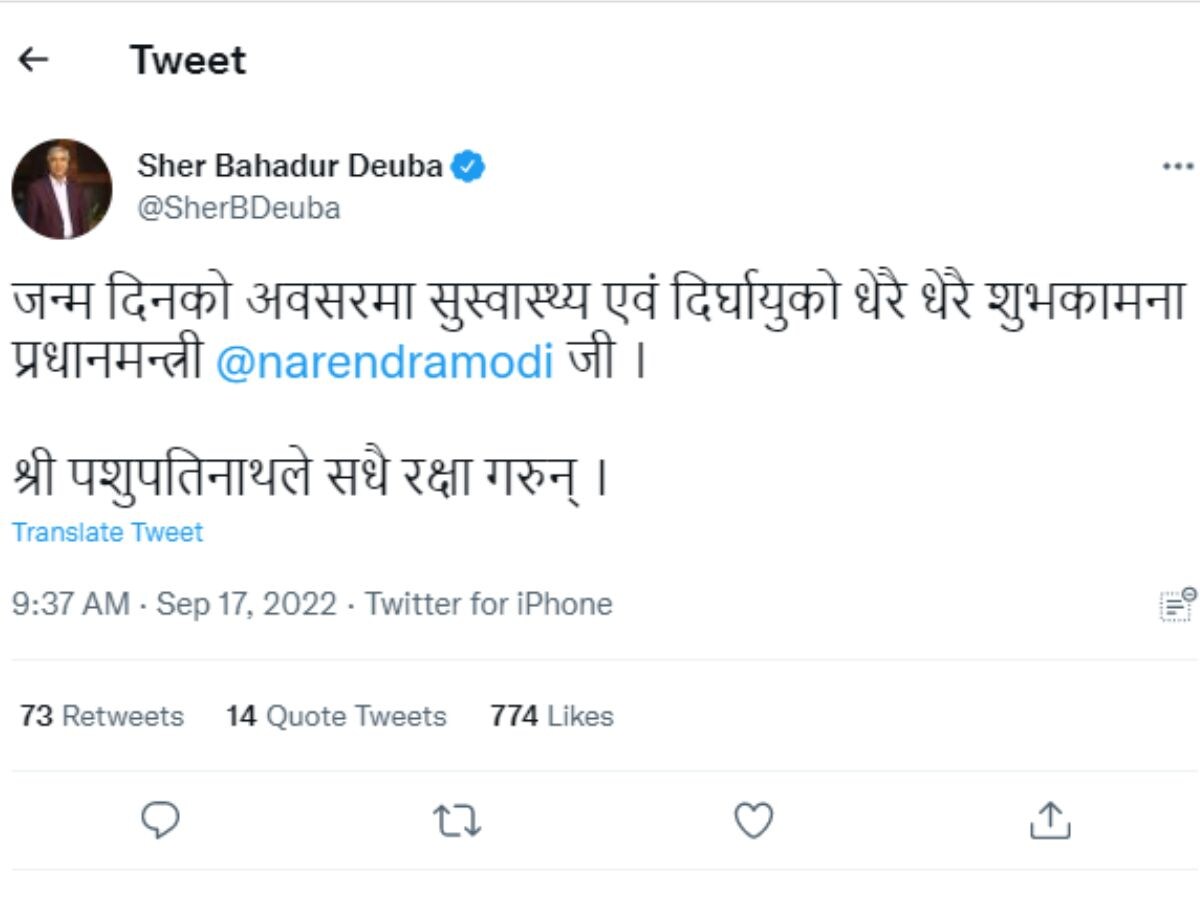The width and height of the screenshot is (1200, 900).
Task: Click the reply speech bubble icon
Action: 160,821
